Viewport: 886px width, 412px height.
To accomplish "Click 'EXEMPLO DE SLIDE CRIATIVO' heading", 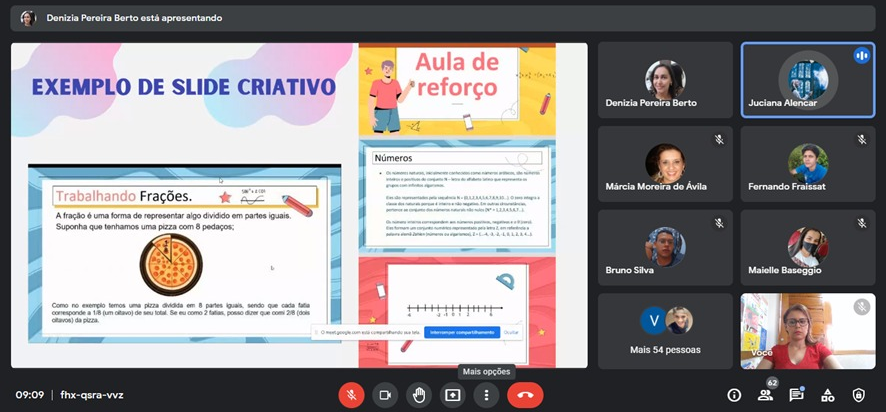I will tap(184, 87).
